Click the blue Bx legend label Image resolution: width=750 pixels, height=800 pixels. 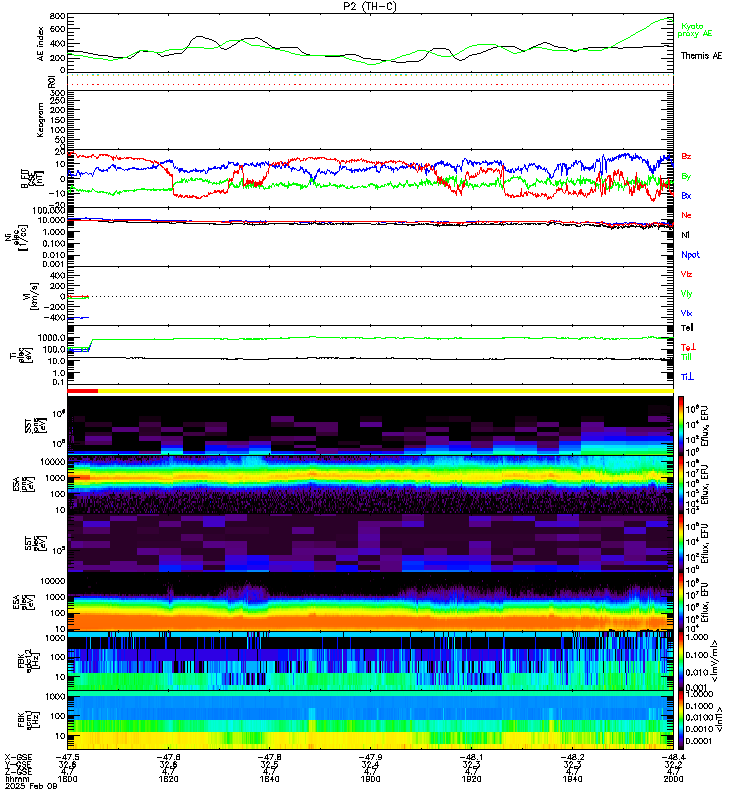[x=686, y=195]
